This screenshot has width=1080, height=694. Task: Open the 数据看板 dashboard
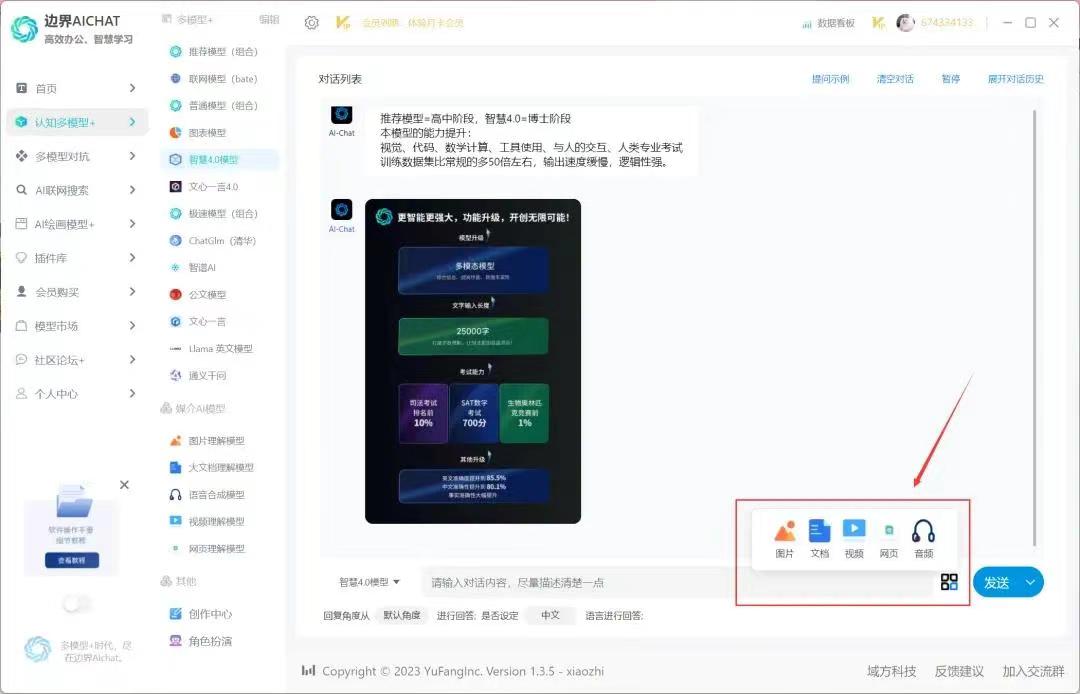click(828, 23)
